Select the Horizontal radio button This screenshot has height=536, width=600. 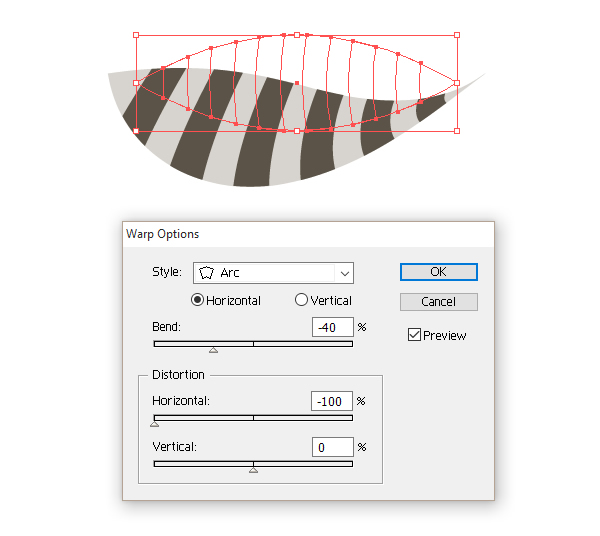click(x=197, y=300)
